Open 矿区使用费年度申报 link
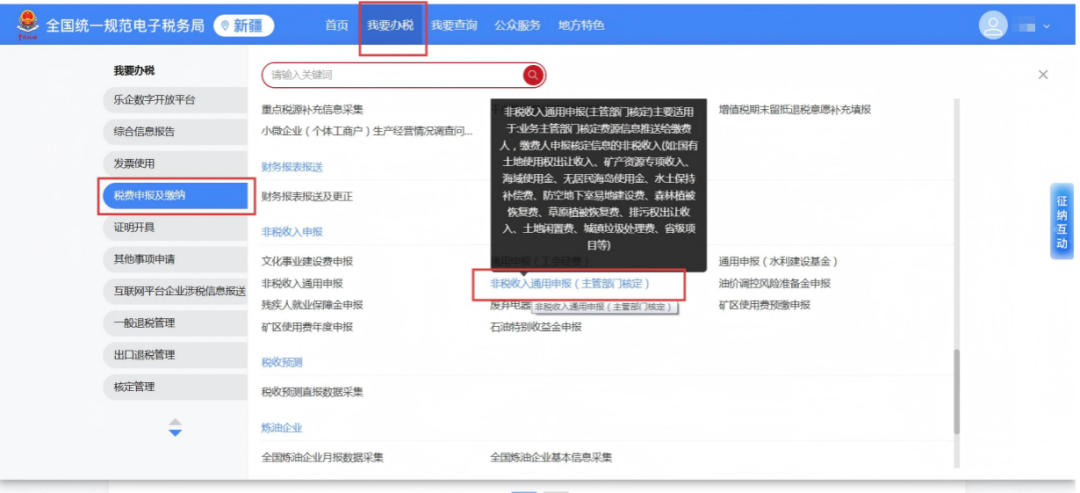 pos(307,327)
